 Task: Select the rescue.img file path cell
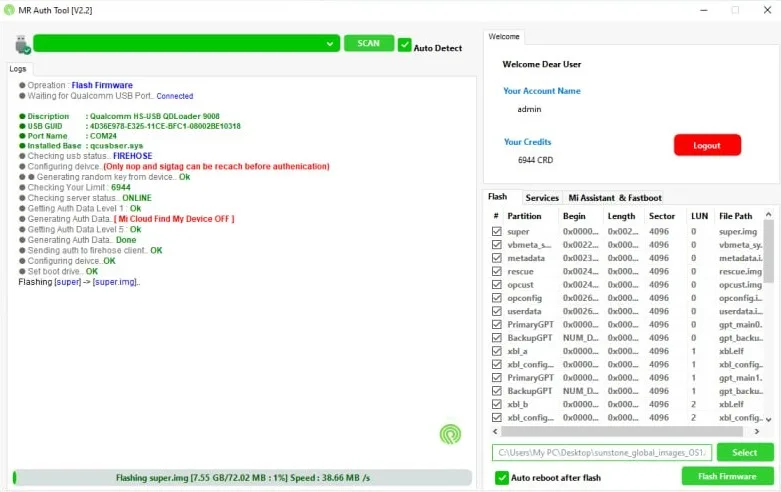pyautogui.click(x=740, y=271)
